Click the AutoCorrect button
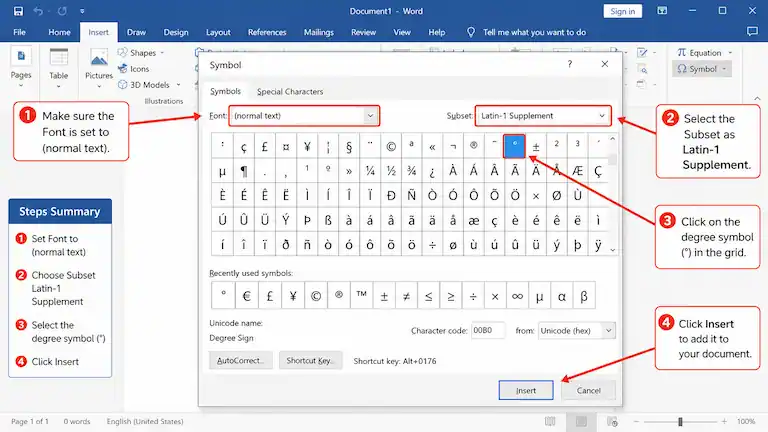 240,360
